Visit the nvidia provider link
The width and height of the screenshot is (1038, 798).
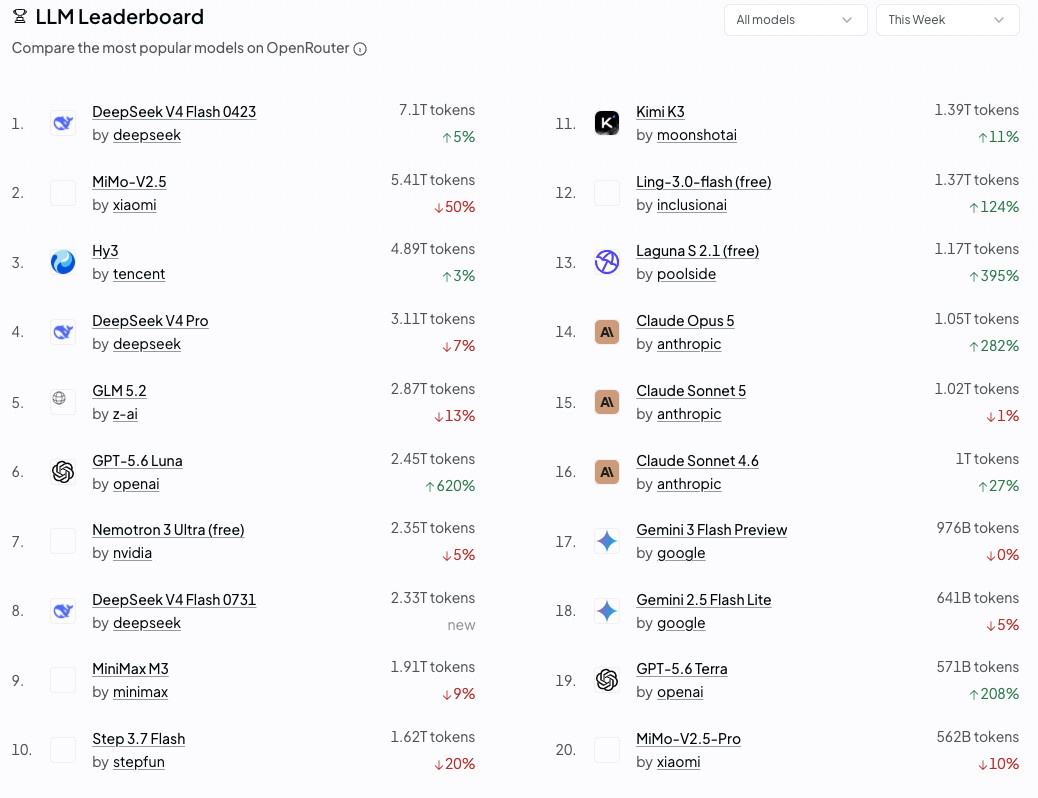pos(132,553)
